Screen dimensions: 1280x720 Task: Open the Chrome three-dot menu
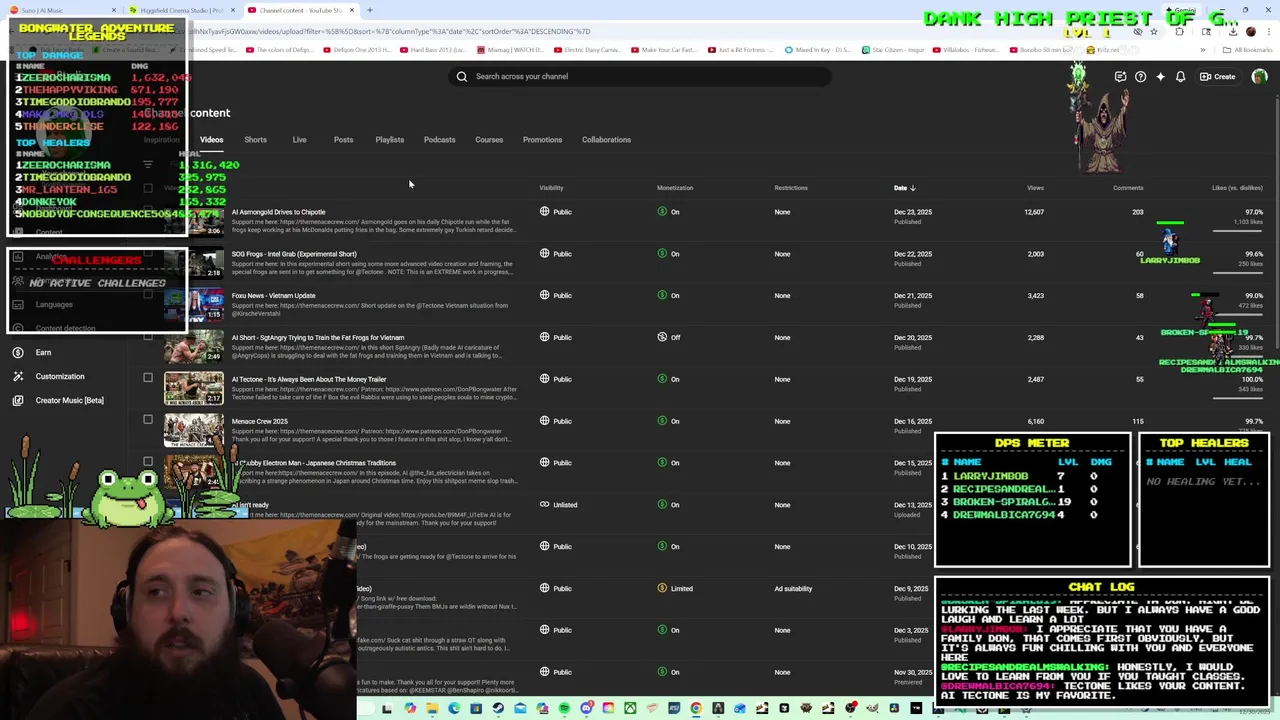(x=1269, y=32)
